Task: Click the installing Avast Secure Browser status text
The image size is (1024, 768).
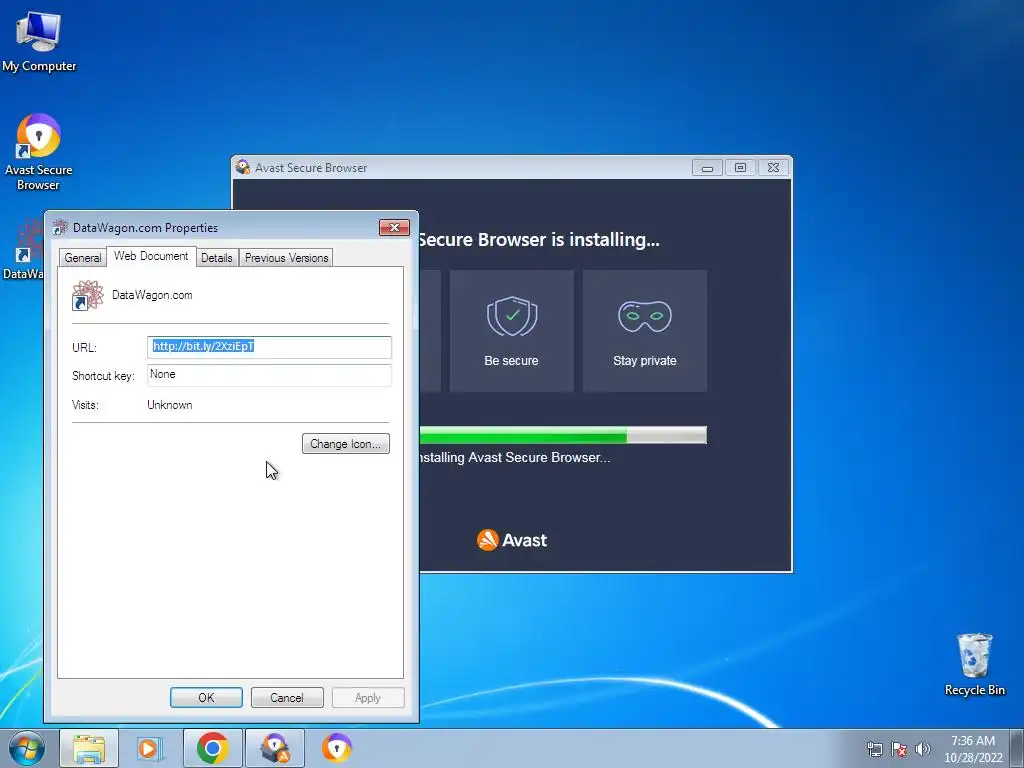Action: pos(515,457)
